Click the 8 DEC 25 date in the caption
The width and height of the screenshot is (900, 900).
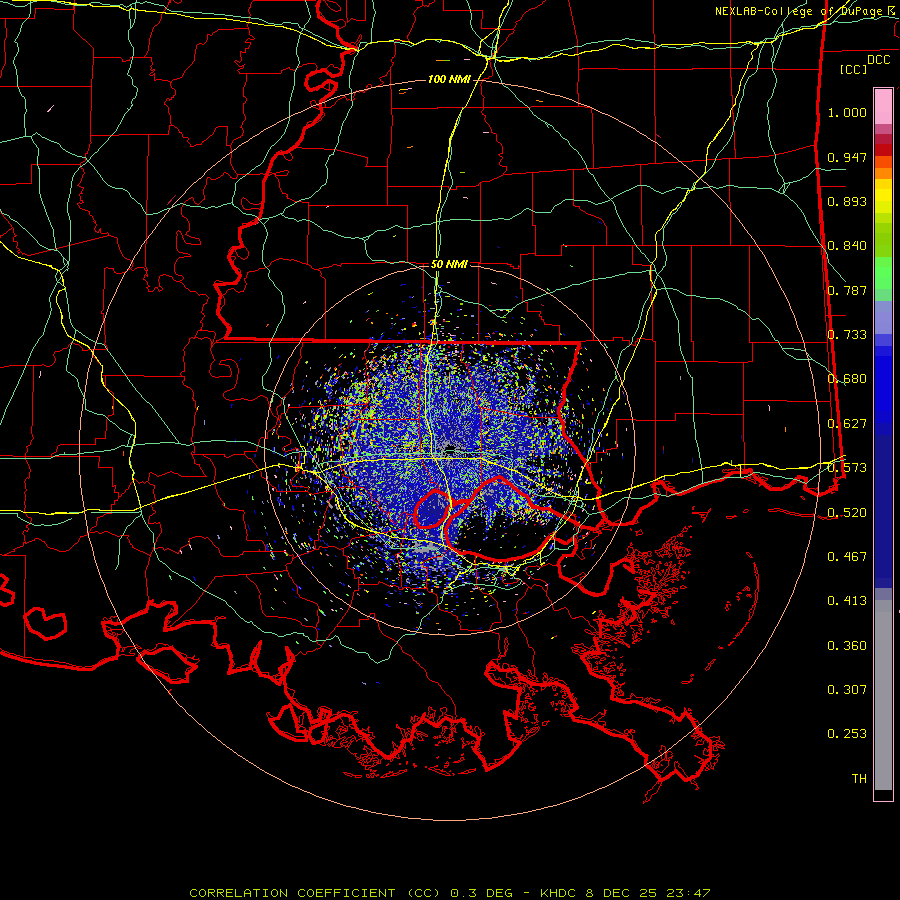621,893
